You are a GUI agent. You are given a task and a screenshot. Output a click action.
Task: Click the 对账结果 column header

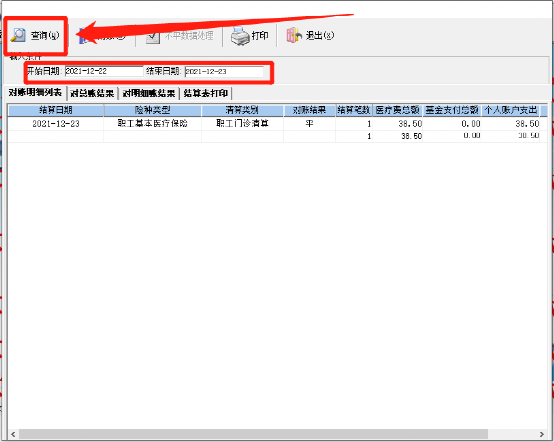tap(310, 110)
